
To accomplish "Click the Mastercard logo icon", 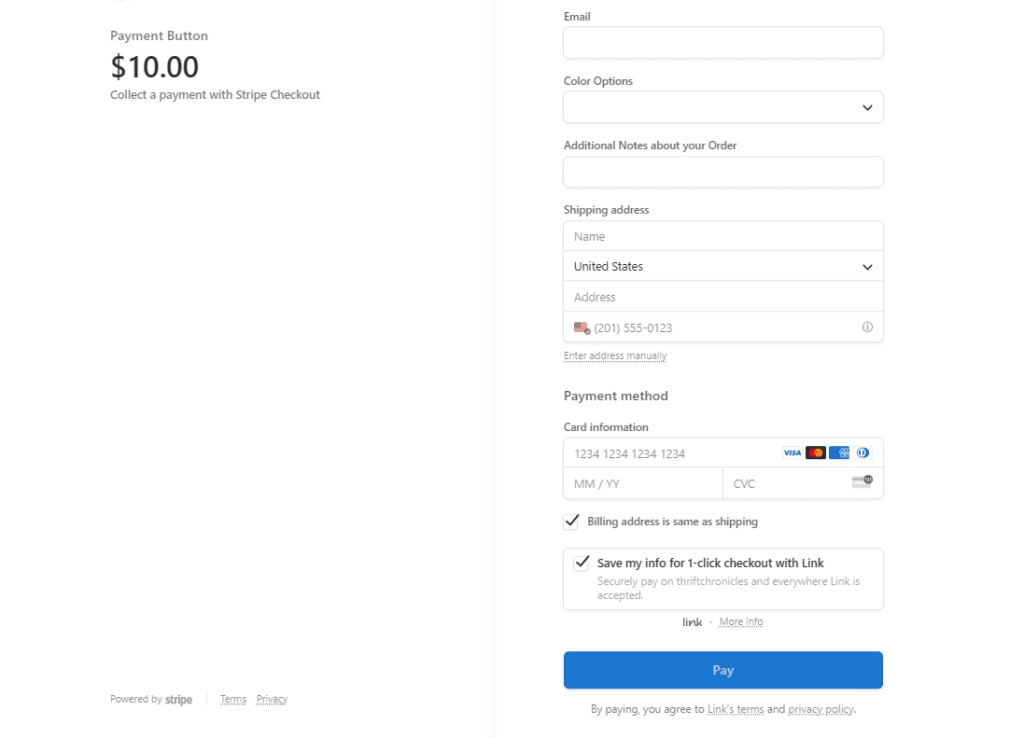I will pyautogui.click(x=815, y=453).
